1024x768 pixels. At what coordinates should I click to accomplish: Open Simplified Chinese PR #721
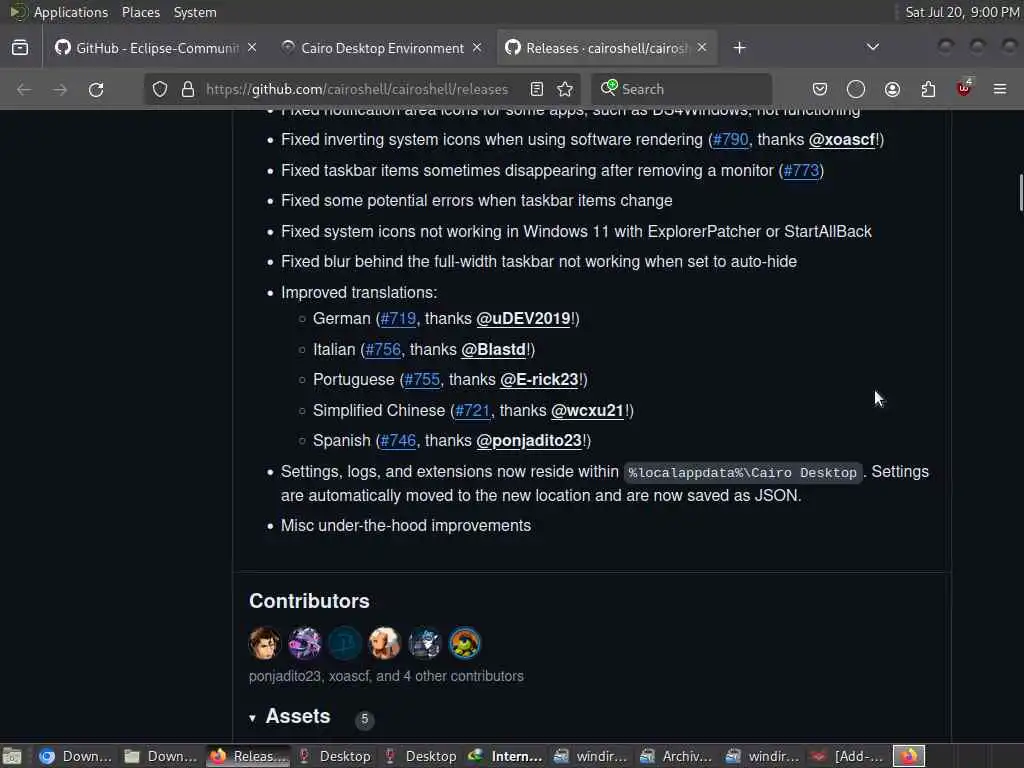pos(472,410)
